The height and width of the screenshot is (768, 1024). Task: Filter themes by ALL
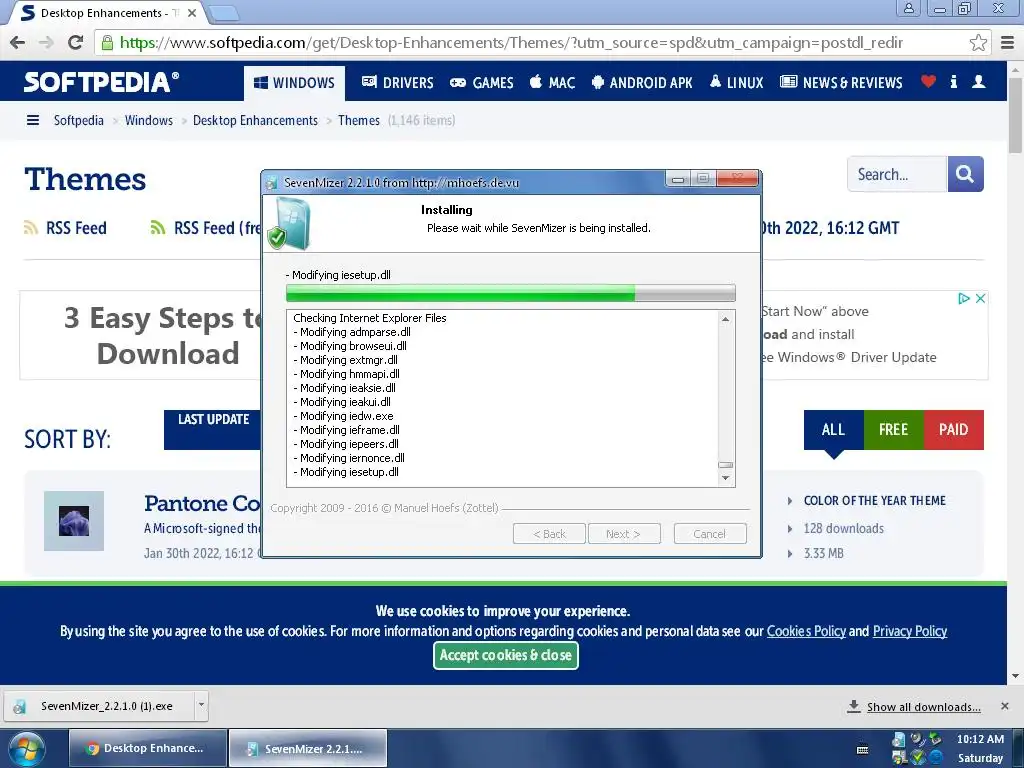(x=833, y=429)
